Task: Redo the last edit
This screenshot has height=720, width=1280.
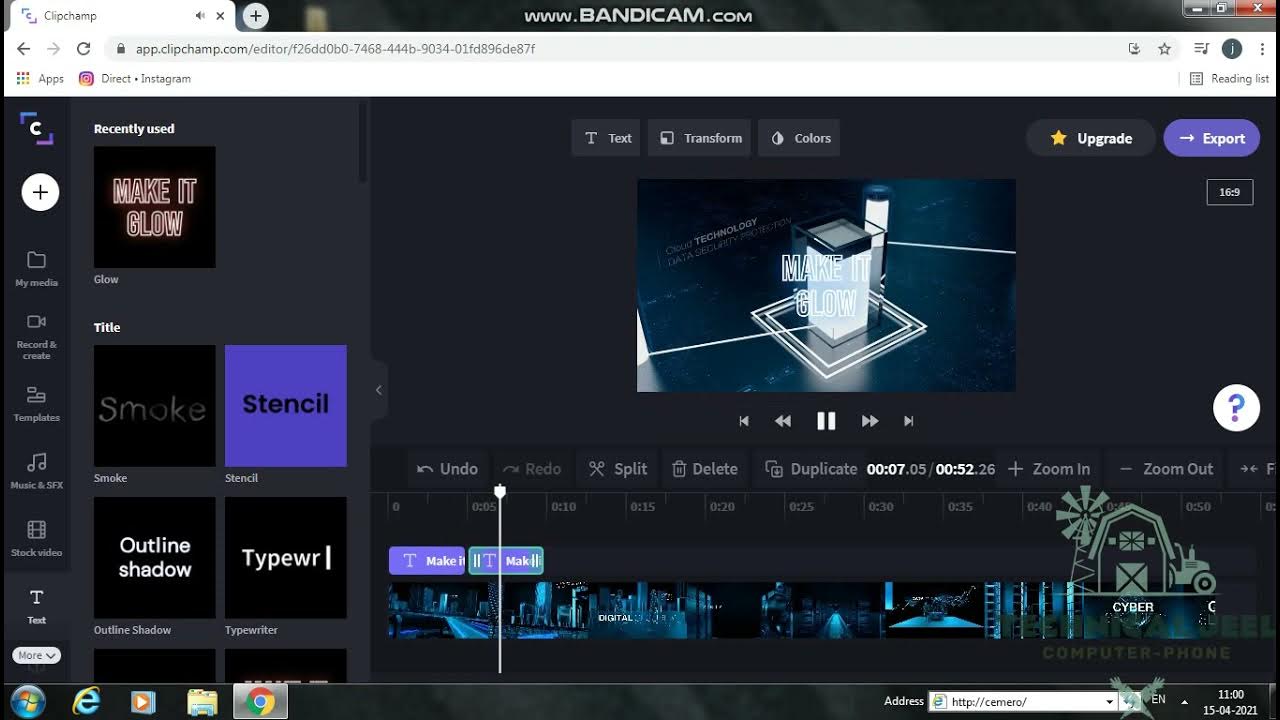Action: (531, 469)
